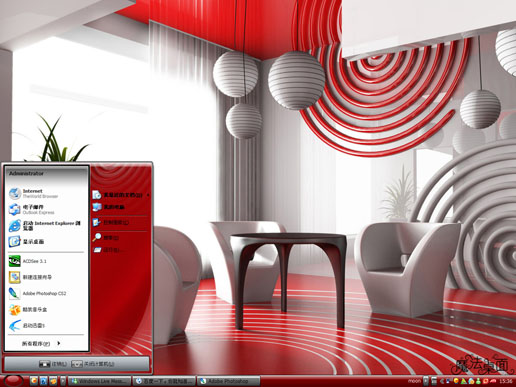
Task: Open the orange music box program entry
Action: [46, 309]
